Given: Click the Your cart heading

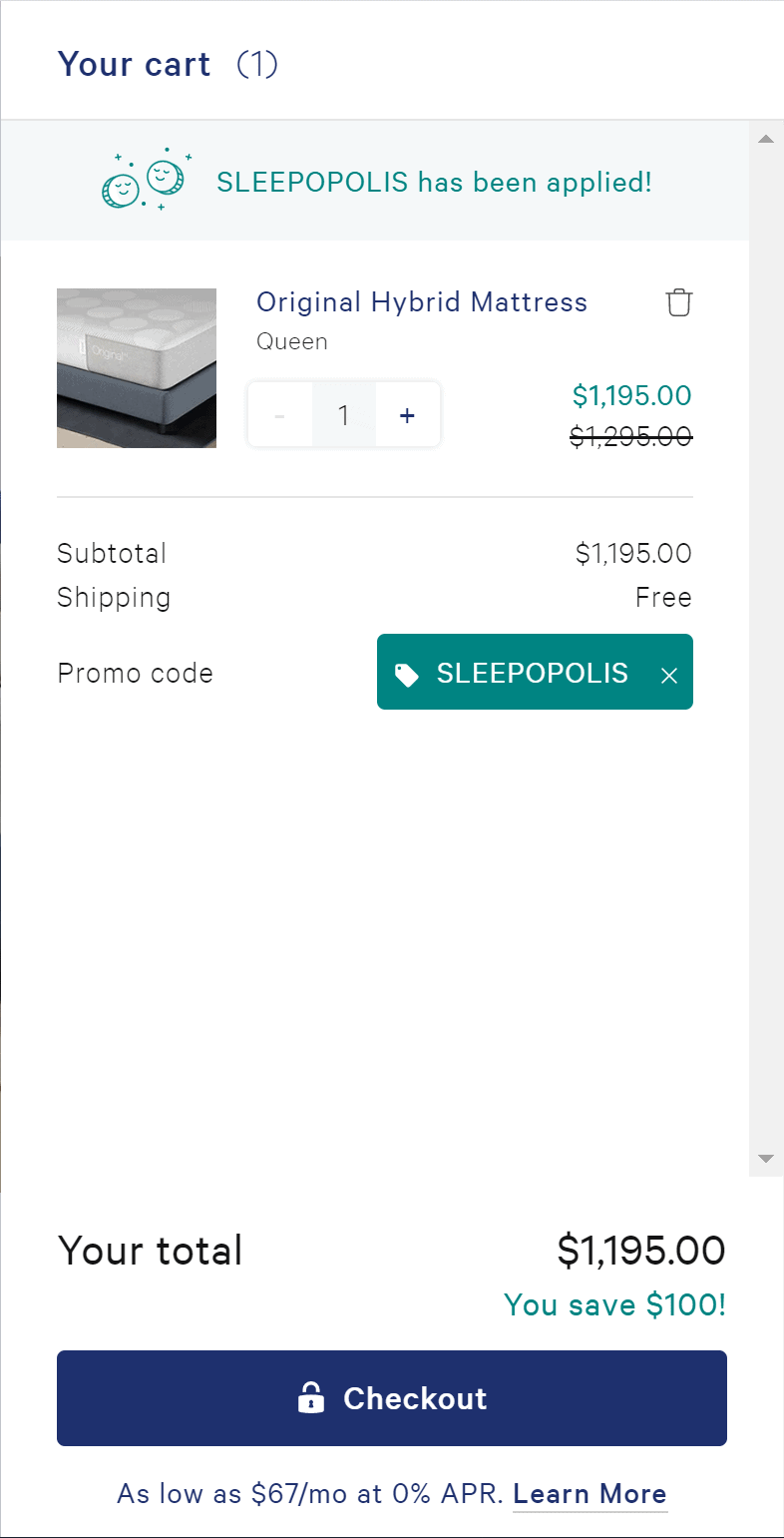Looking at the screenshot, I should coord(134,64).
